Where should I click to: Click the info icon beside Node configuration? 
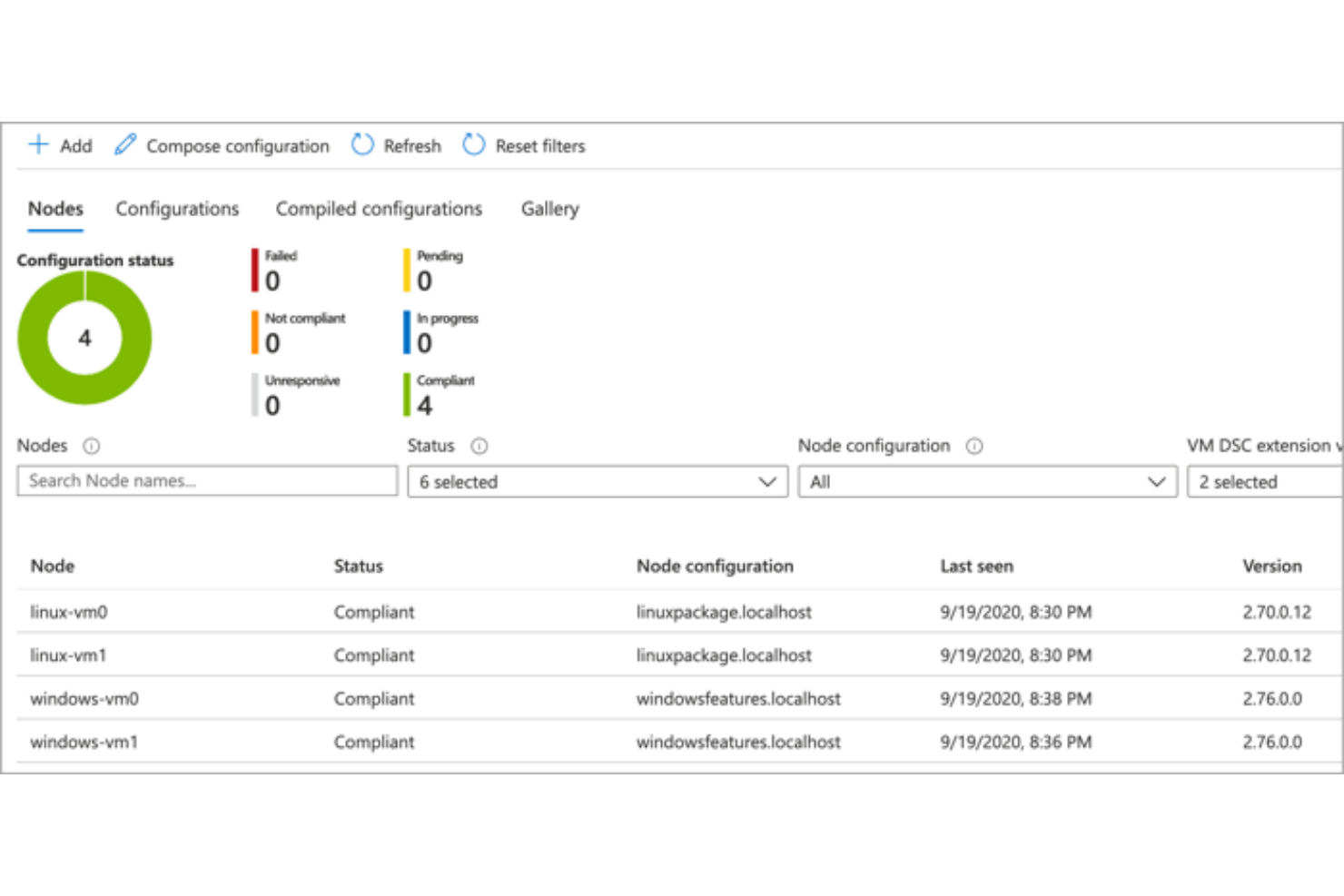[973, 446]
